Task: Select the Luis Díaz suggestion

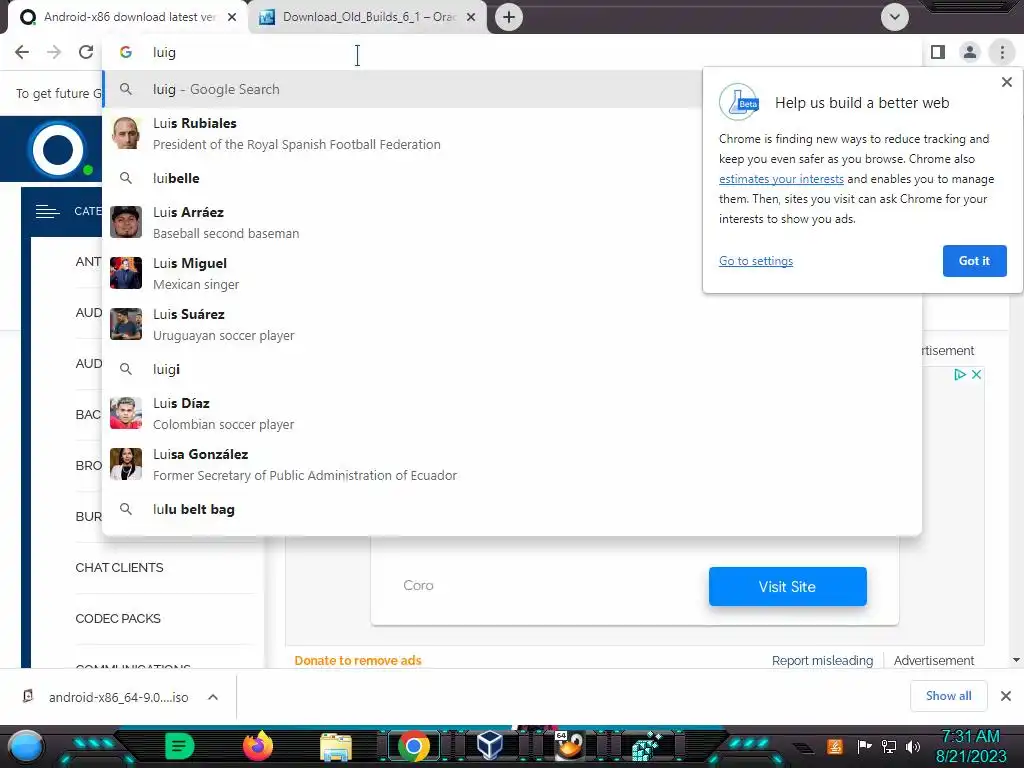Action: click(x=512, y=413)
